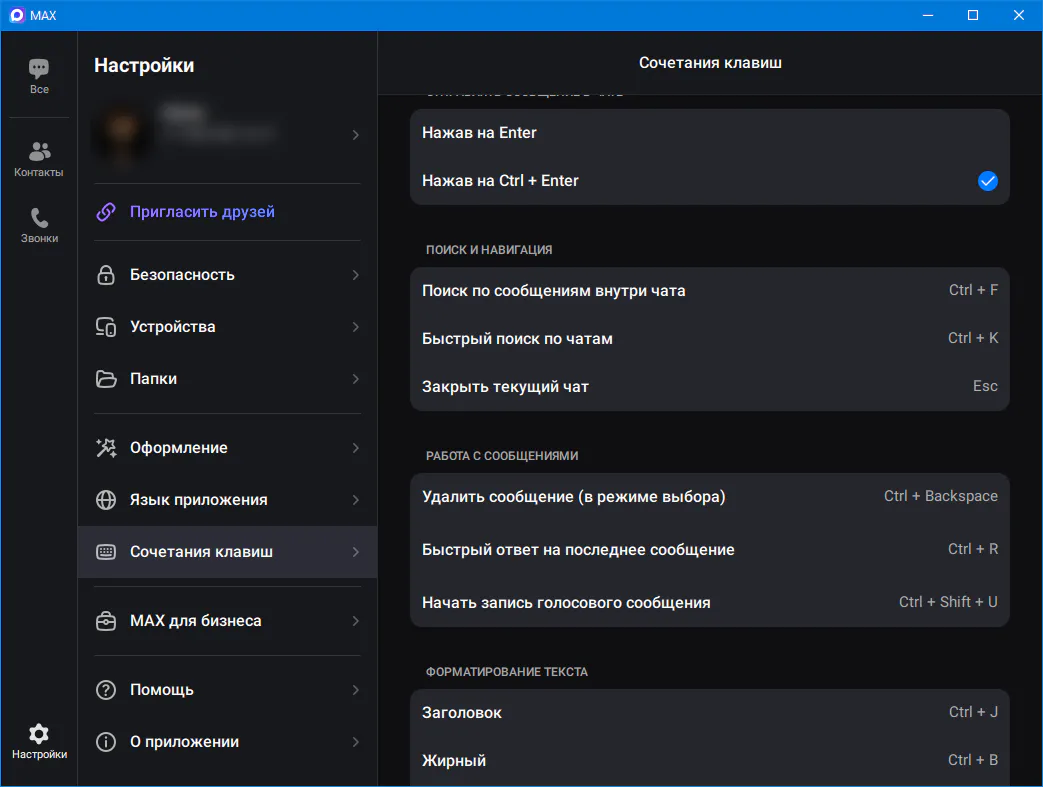Click the Оформление magic wand icon
This screenshot has height=787, width=1043.
pyautogui.click(x=106, y=448)
